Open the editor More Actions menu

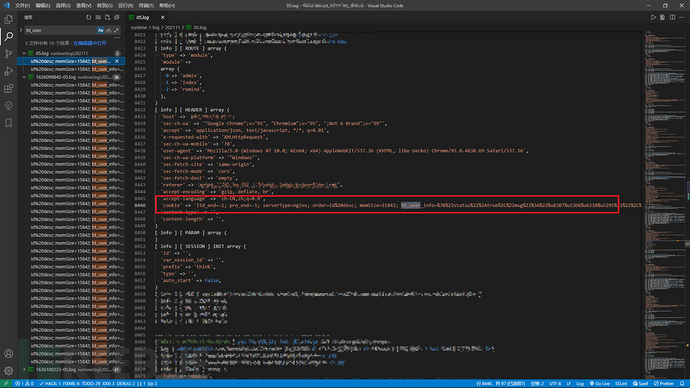coord(682,17)
